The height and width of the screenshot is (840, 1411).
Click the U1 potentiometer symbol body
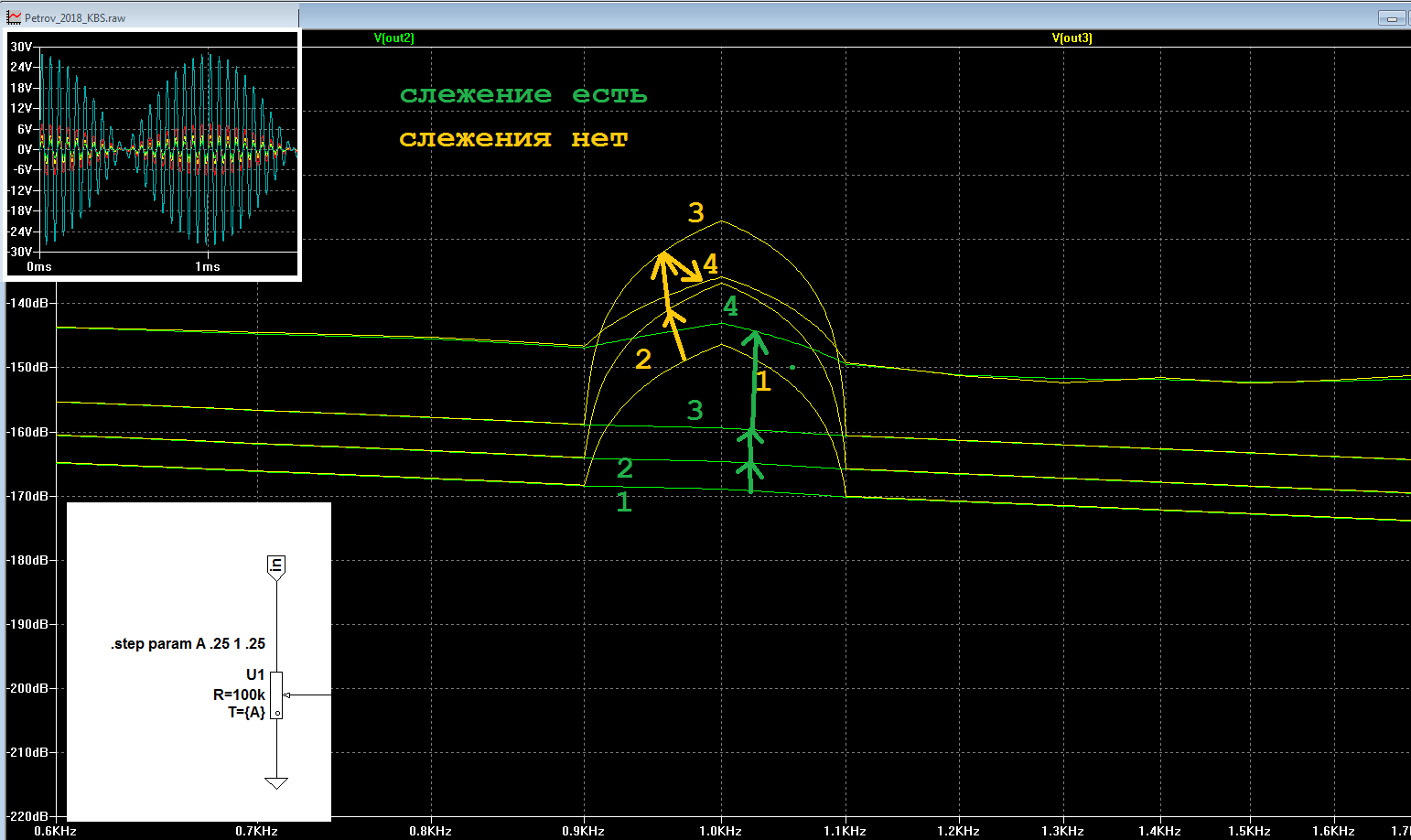pos(276,695)
